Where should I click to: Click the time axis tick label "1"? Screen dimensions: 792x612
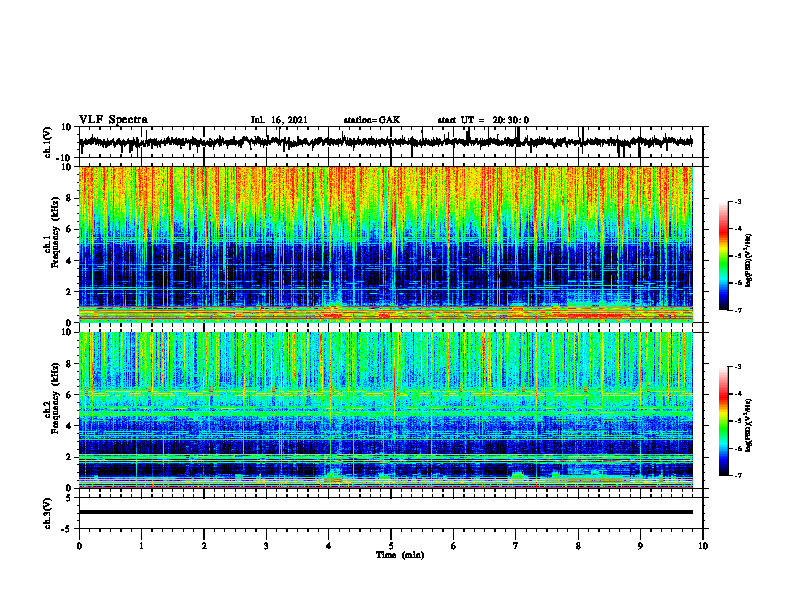click(x=141, y=546)
